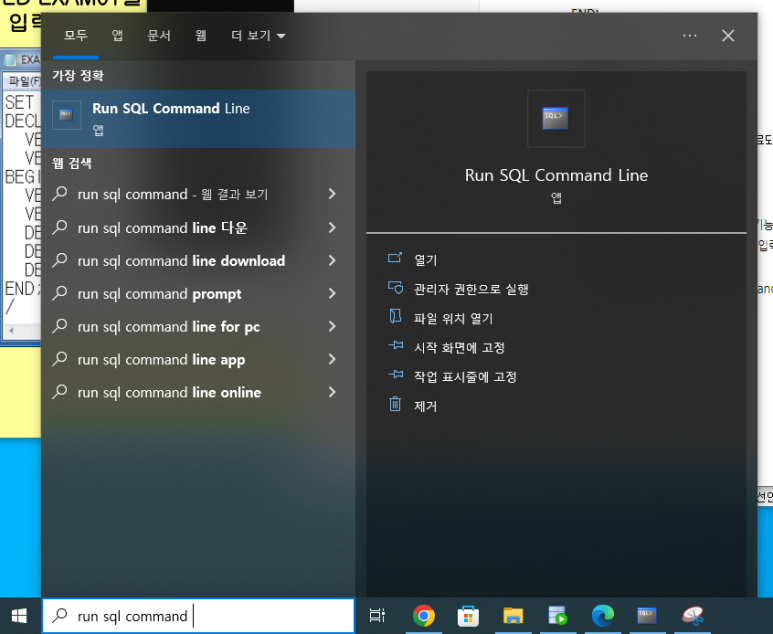Open File Explorer from the taskbar
Image resolution: width=773 pixels, height=634 pixels.
pyautogui.click(x=513, y=616)
